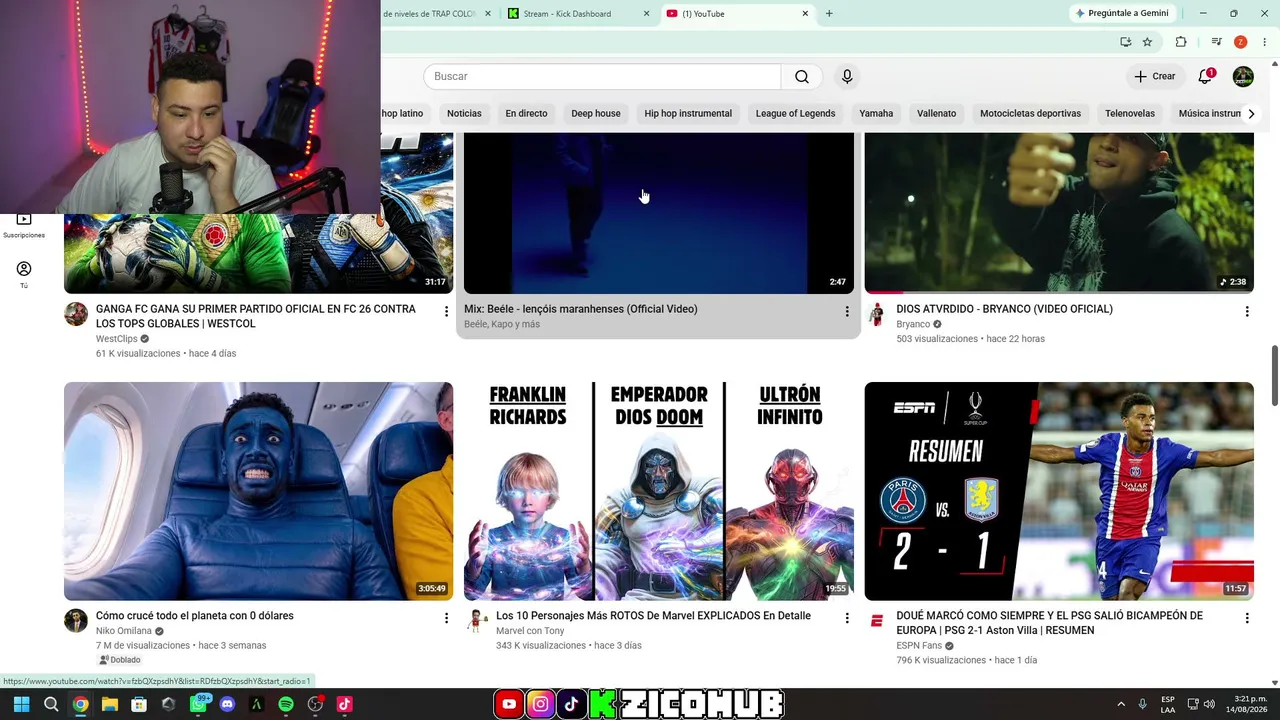Image resolution: width=1280 pixels, height=720 pixels.
Task: Open Spotify from the taskbar
Action: (286, 704)
